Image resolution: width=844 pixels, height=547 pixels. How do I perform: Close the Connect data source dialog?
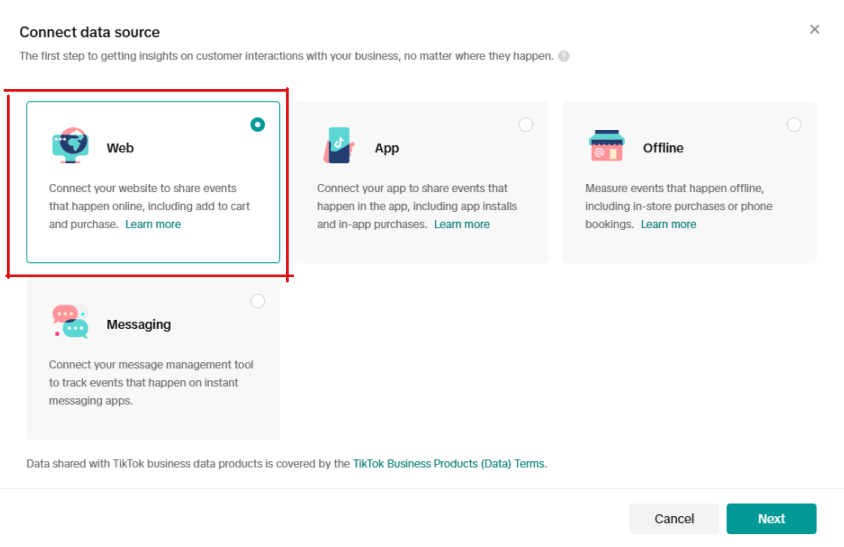click(x=814, y=30)
